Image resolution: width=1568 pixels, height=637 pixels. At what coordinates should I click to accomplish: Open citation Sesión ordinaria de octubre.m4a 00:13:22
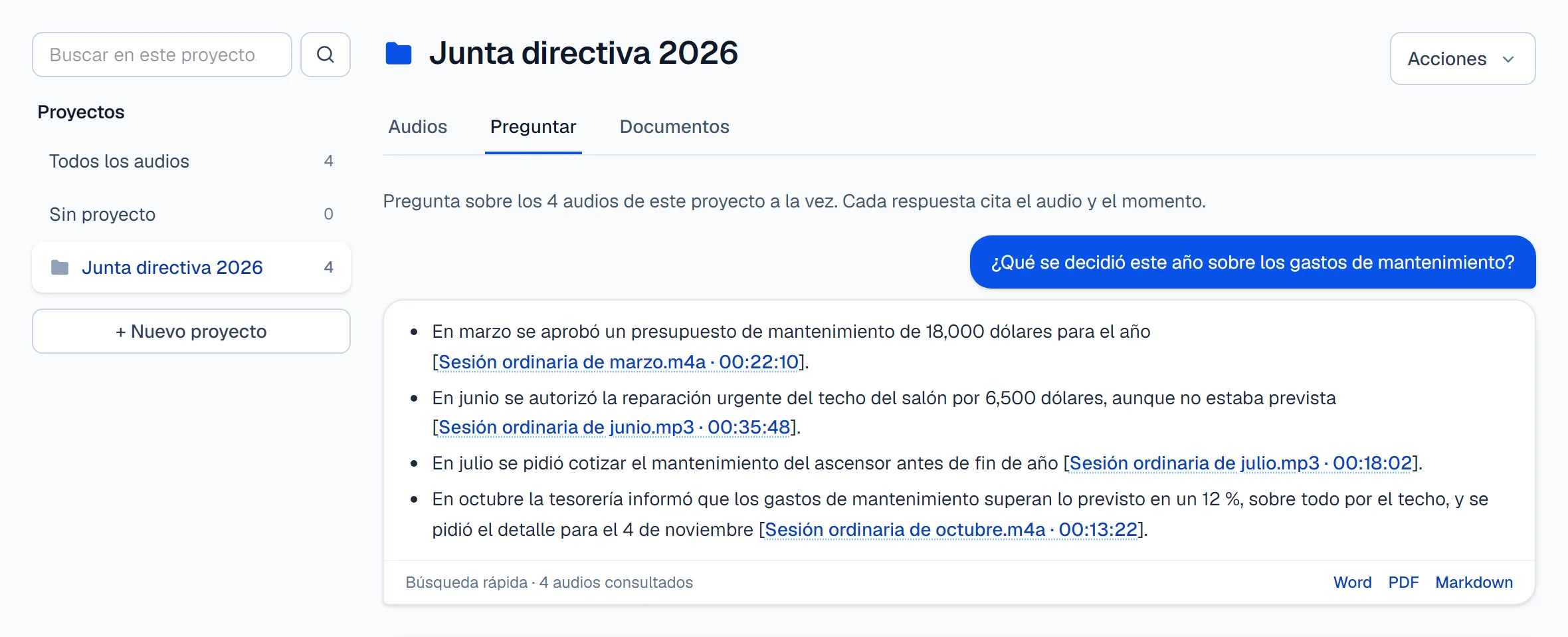(951, 529)
